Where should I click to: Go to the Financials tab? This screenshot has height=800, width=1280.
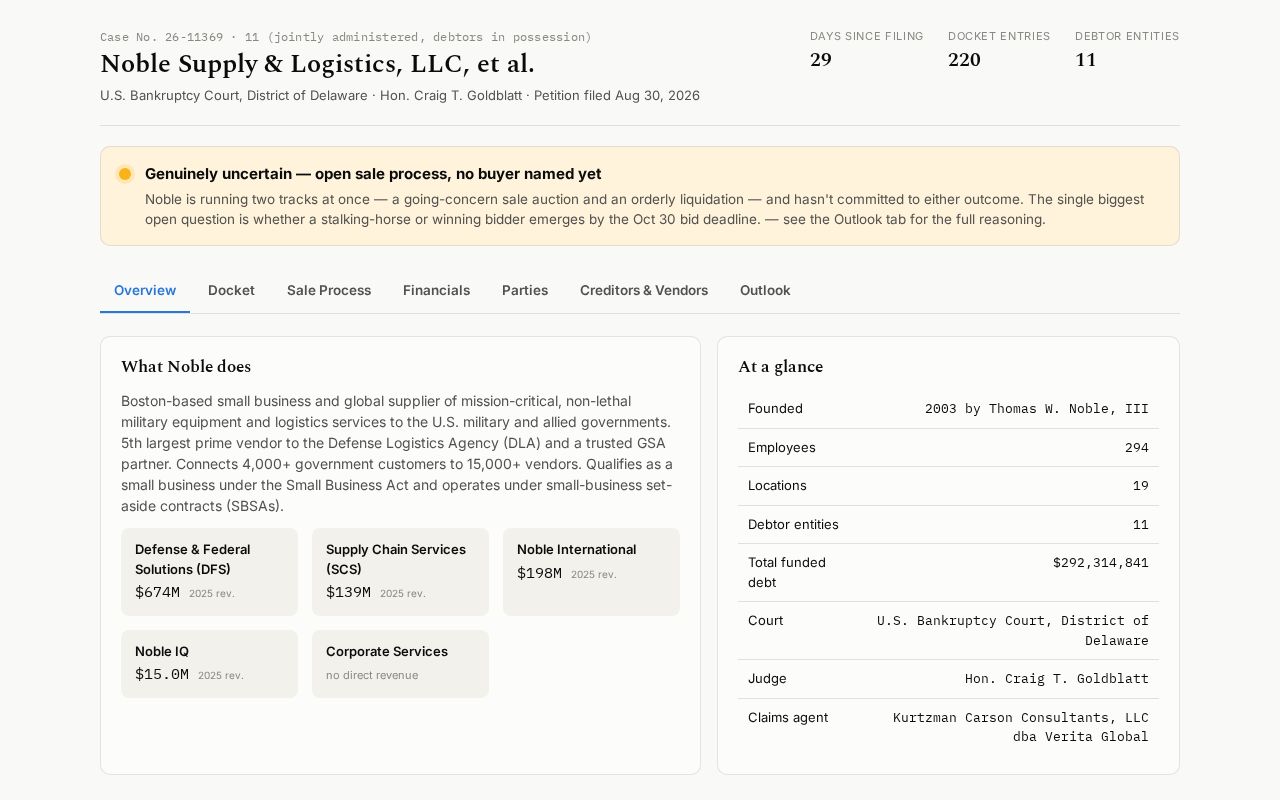(436, 290)
